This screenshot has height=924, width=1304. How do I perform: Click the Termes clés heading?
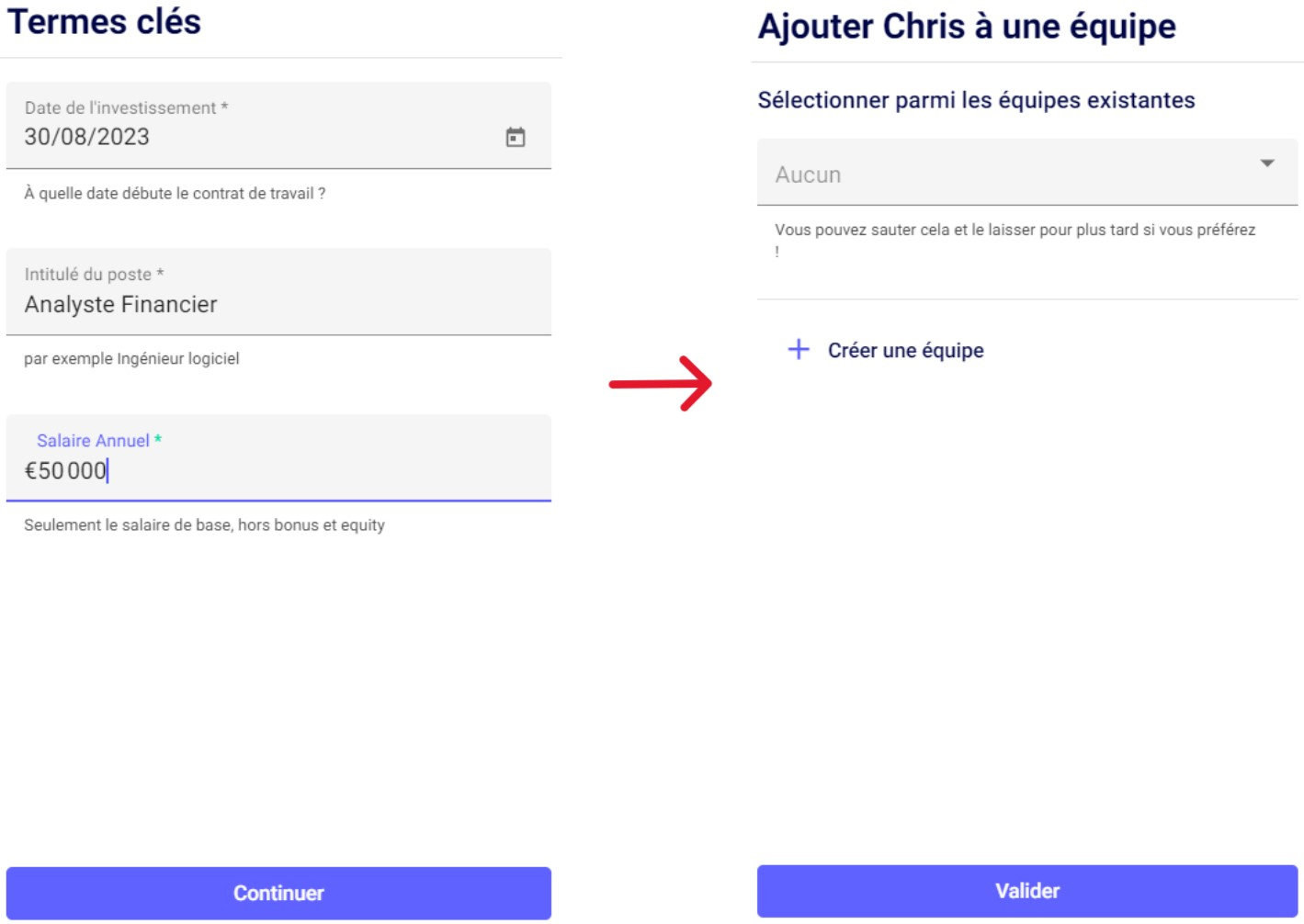(104, 22)
